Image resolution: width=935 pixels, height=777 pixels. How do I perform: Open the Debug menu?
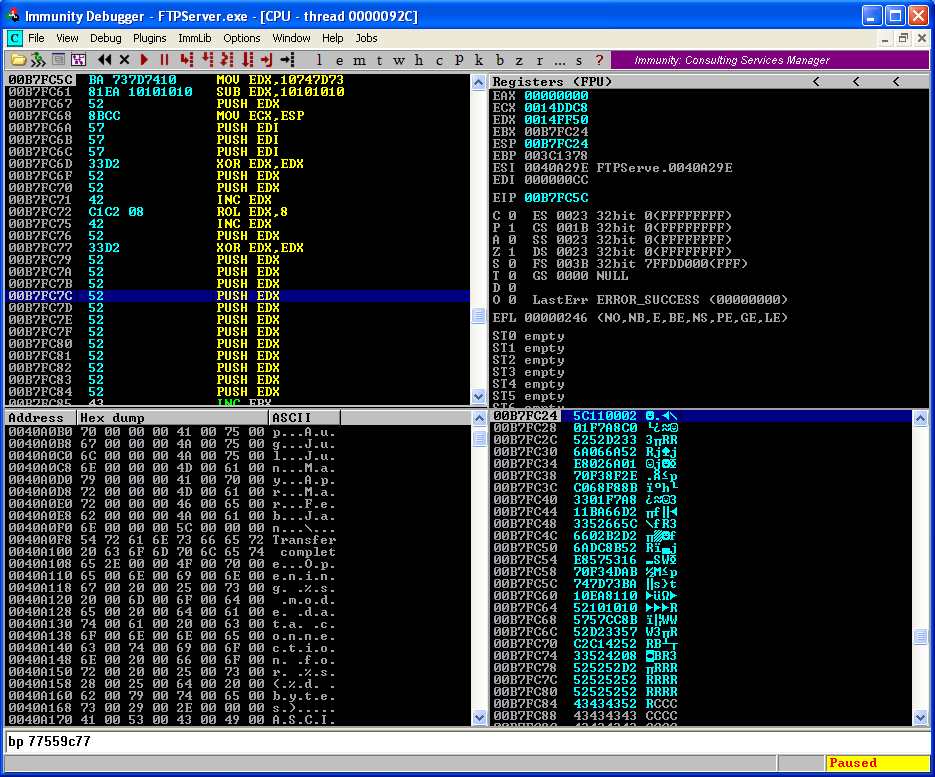tap(106, 38)
